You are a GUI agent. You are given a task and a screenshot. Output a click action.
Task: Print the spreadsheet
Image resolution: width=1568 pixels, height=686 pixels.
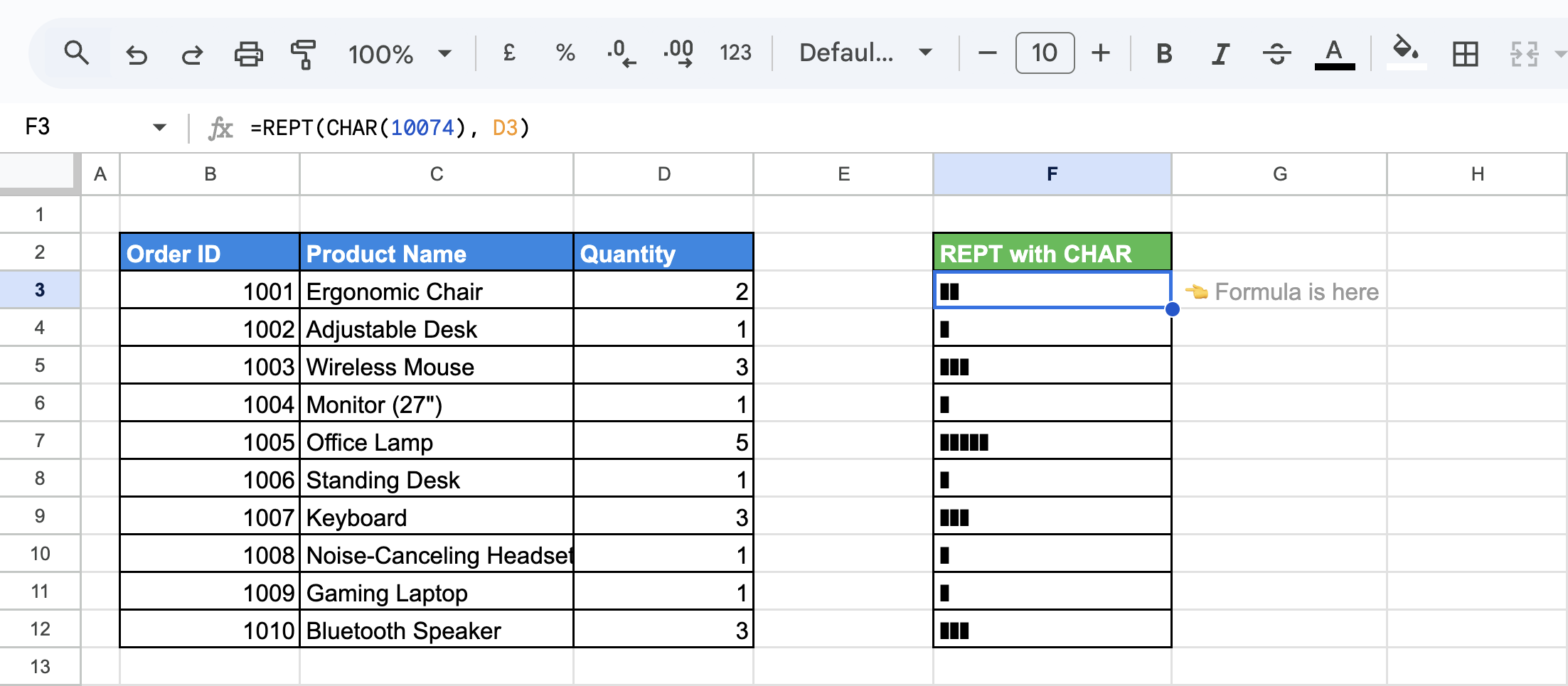click(x=248, y=54)
